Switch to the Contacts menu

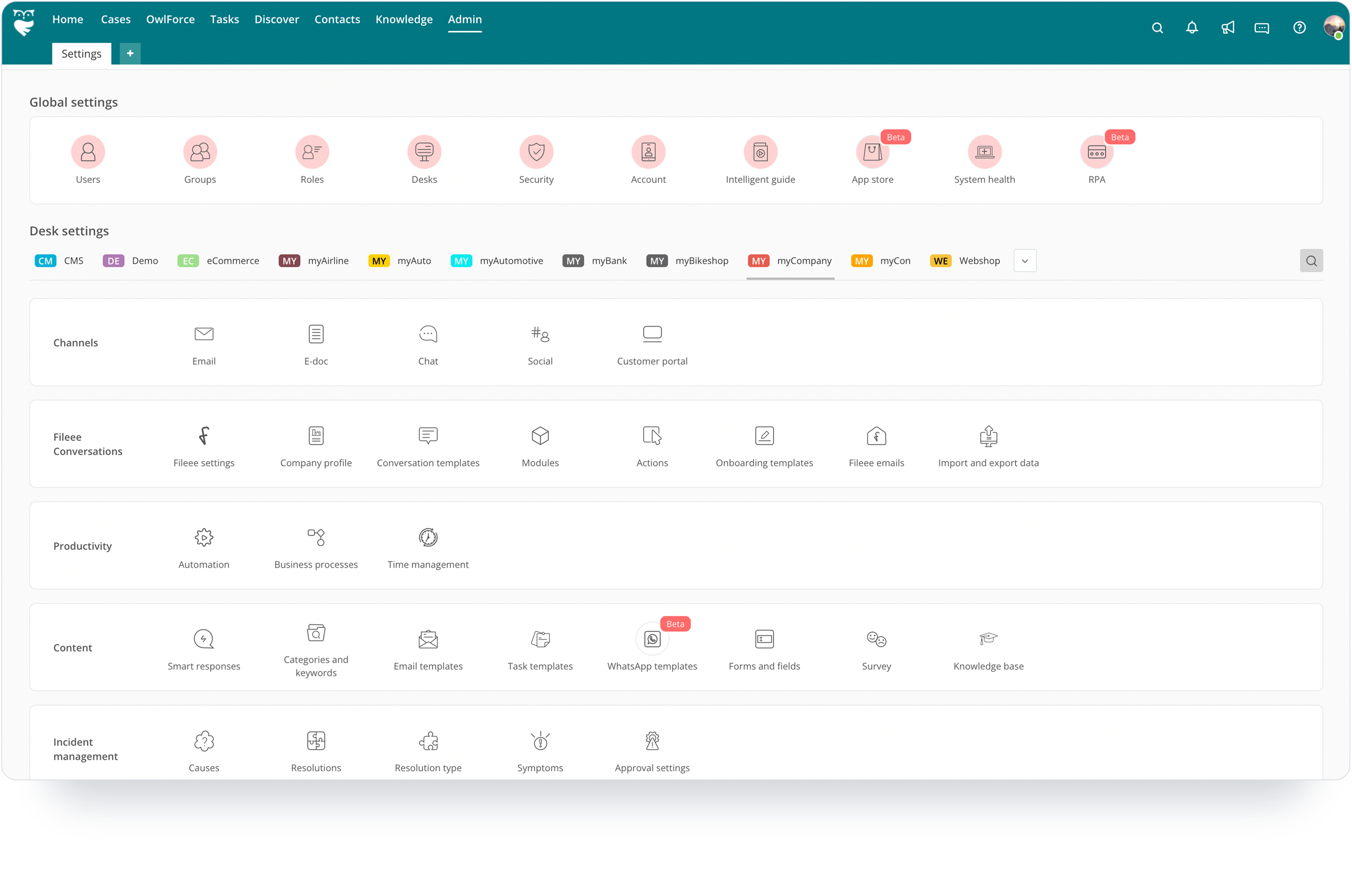pyautogui.click(x=337, y=19)
